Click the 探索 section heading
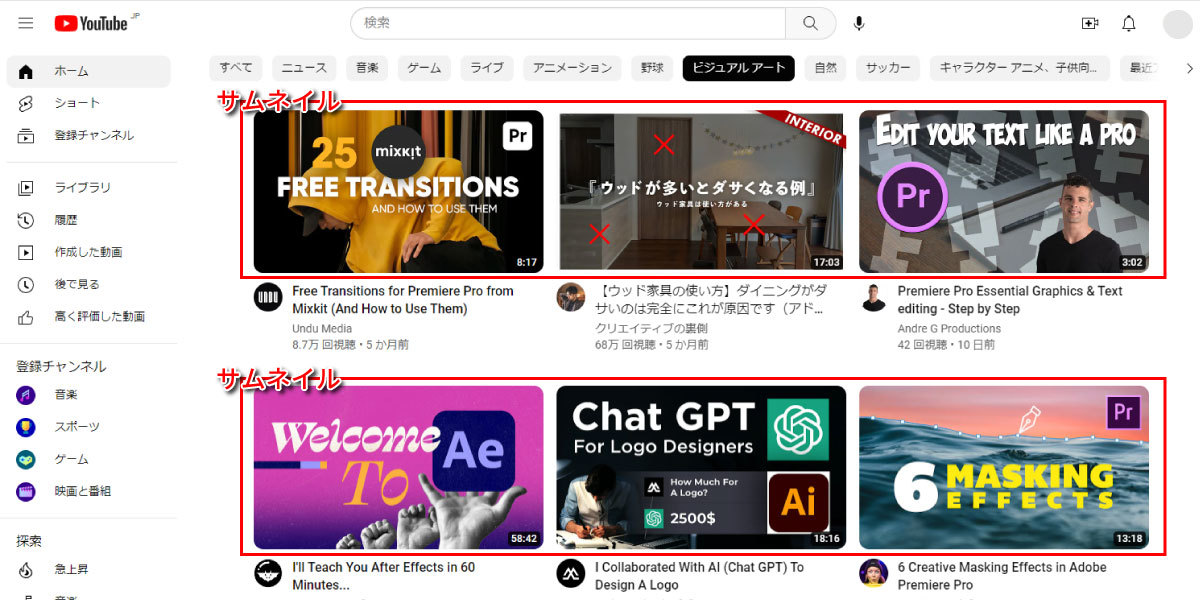The height and width of the screenshot is (600, 1200). click(29, 541)
